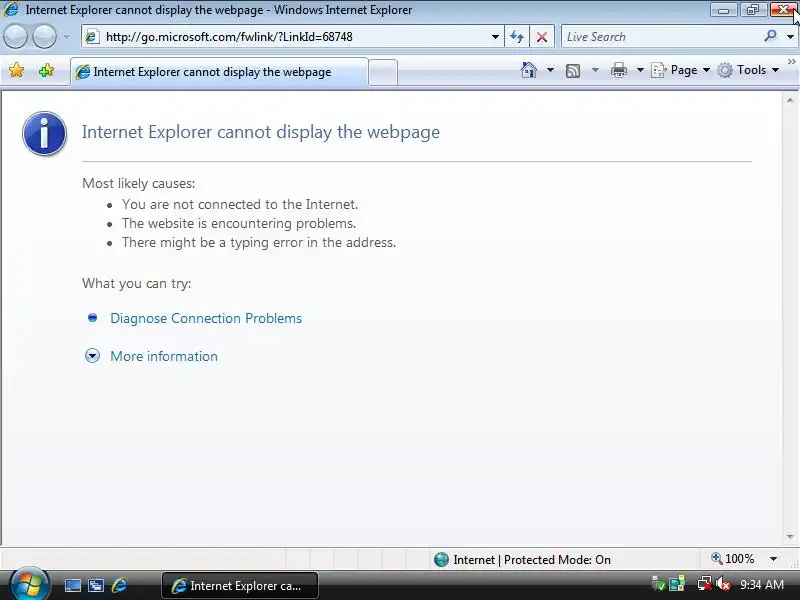Screen dimensions: 800x600
Task: Select the Internet Explorer taskbar button
Action: pyautogui.click(x=240, y=586)
